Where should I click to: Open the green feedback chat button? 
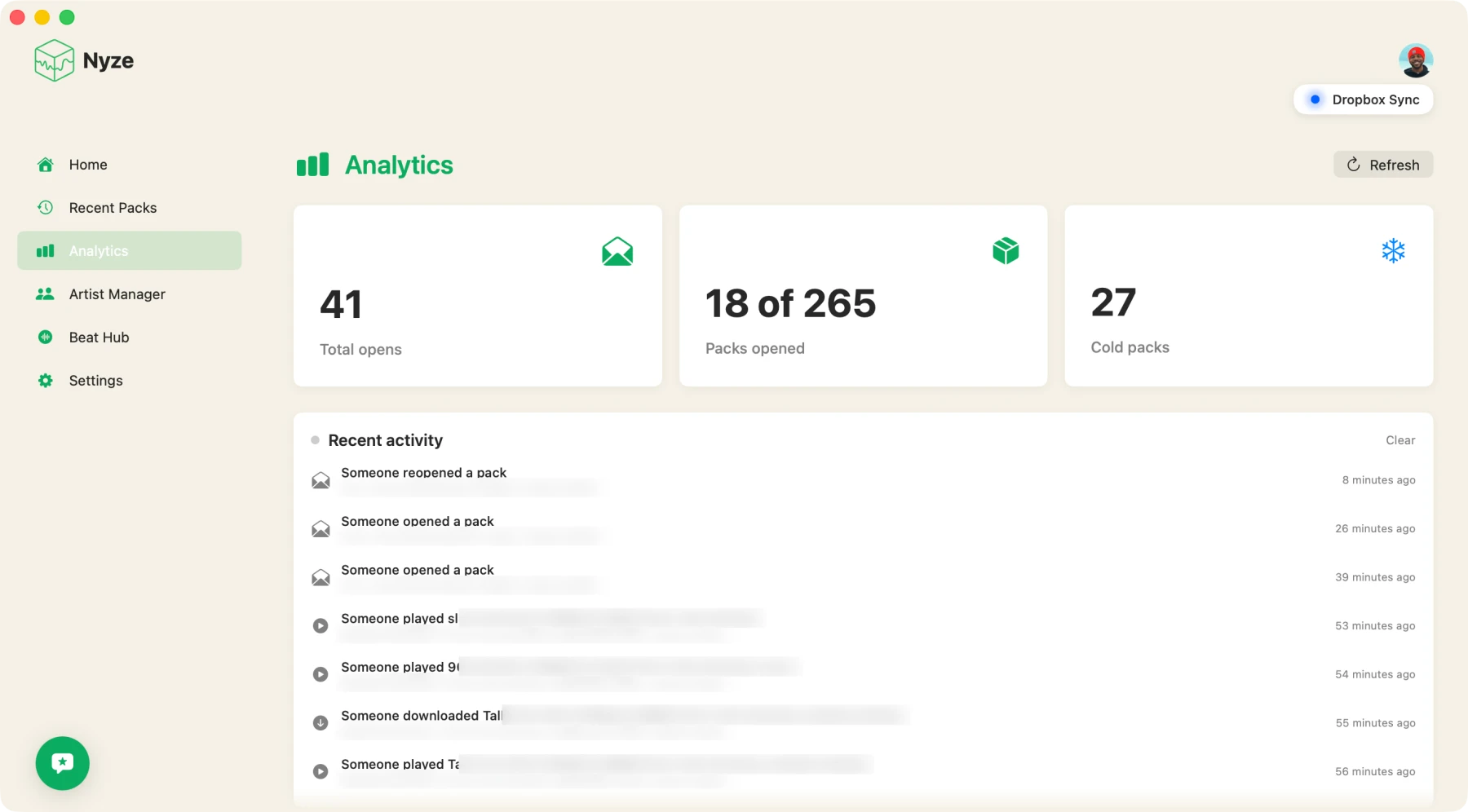pyautogui.click(x=63, y=763)
